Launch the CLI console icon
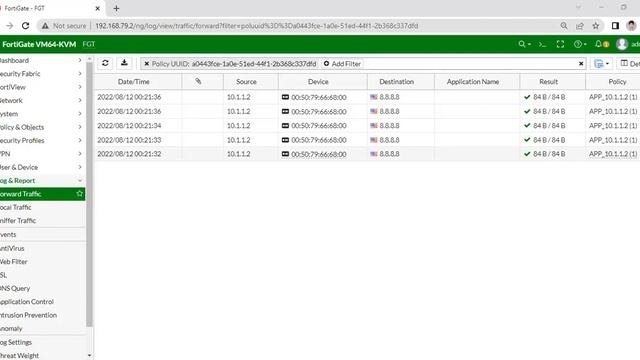This screenshot has height=360, width=640. tap(542, 44)
